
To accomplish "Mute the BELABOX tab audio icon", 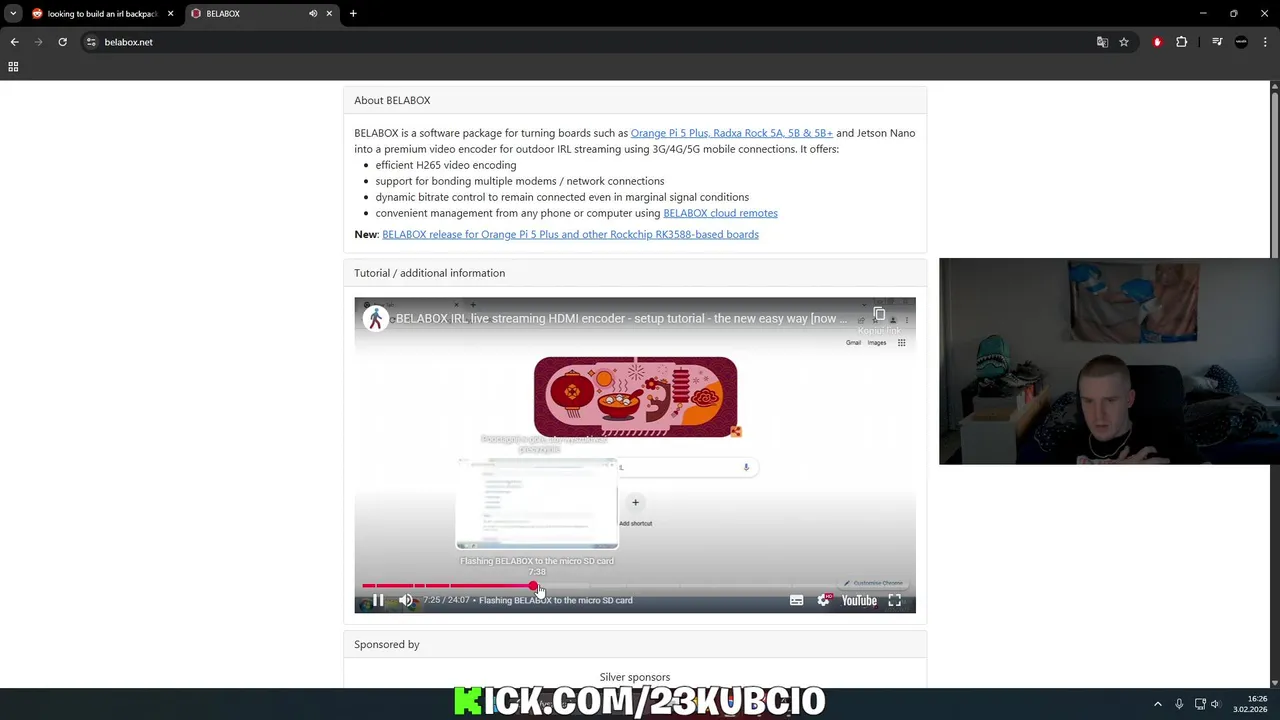I will tap(313, 14).
